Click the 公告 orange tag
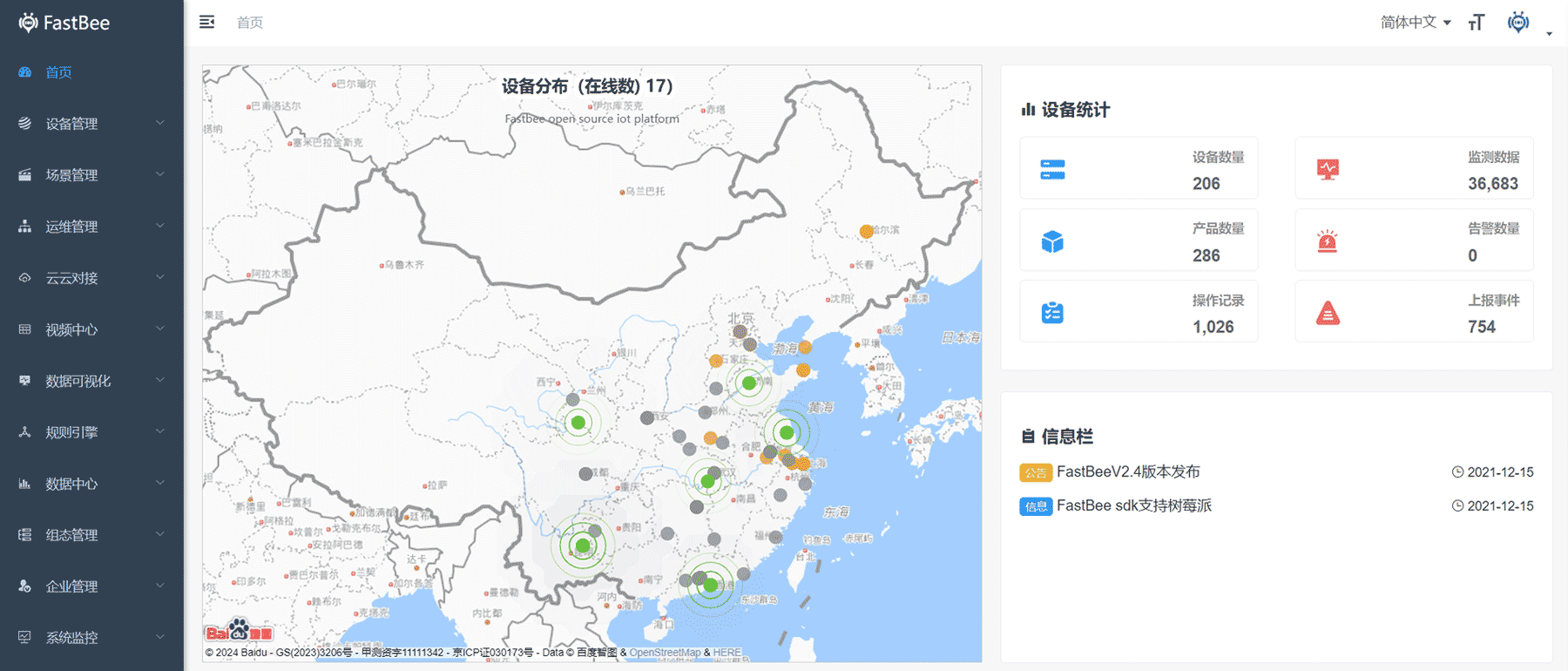1568x671 pixels. 1036,472
